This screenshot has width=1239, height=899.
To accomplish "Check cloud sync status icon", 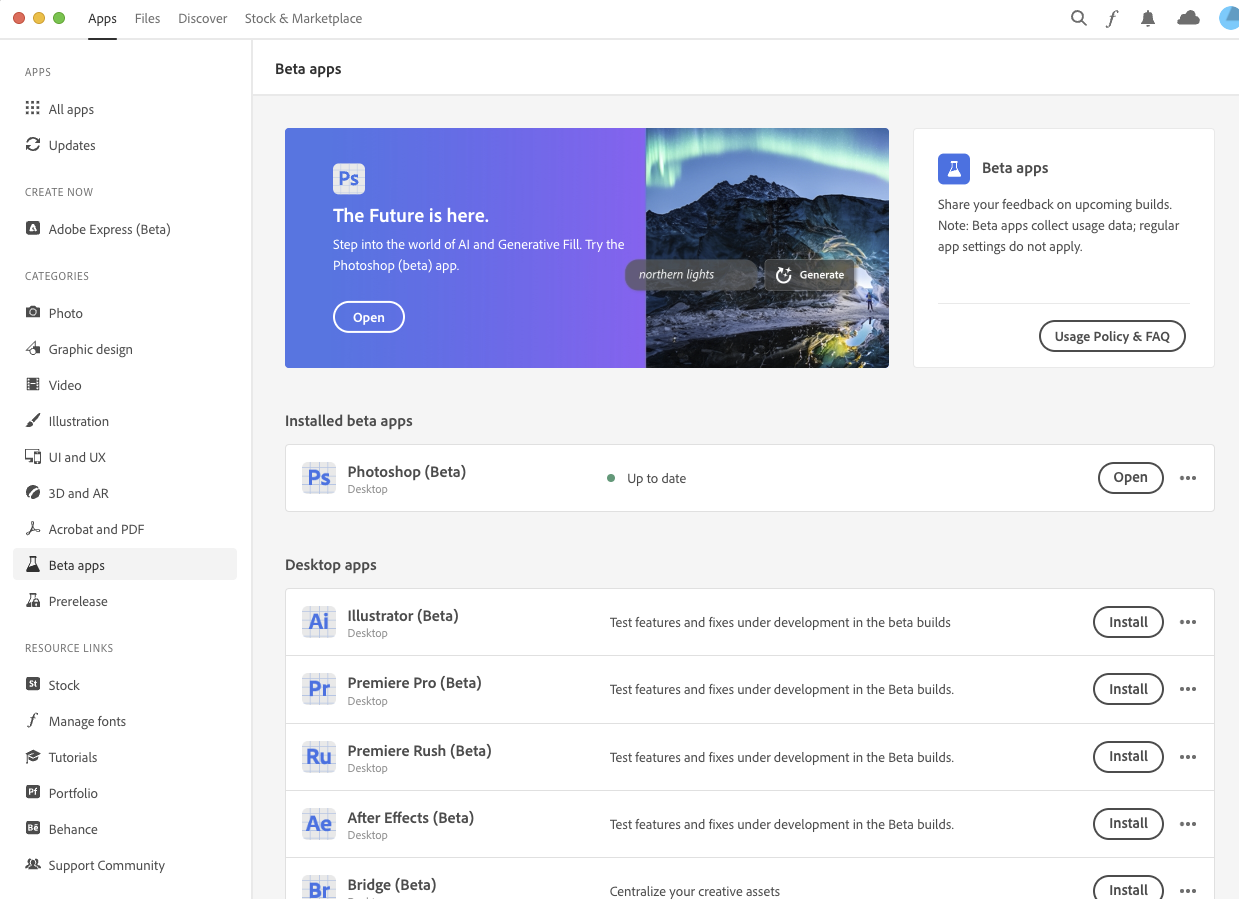I will (1188, 18).
